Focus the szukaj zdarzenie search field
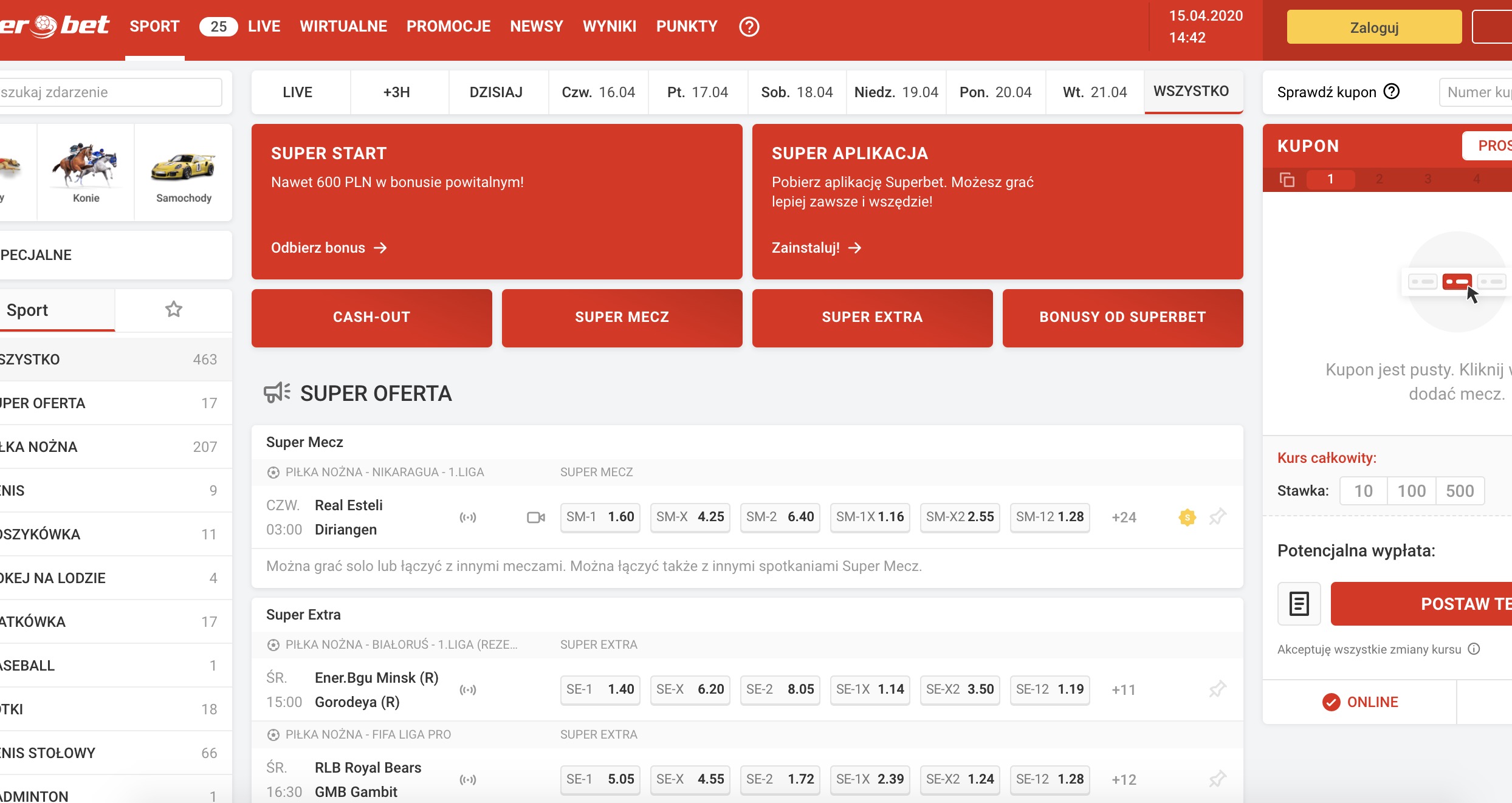Viewport: 1512px width, 803px height. [111, 92]
